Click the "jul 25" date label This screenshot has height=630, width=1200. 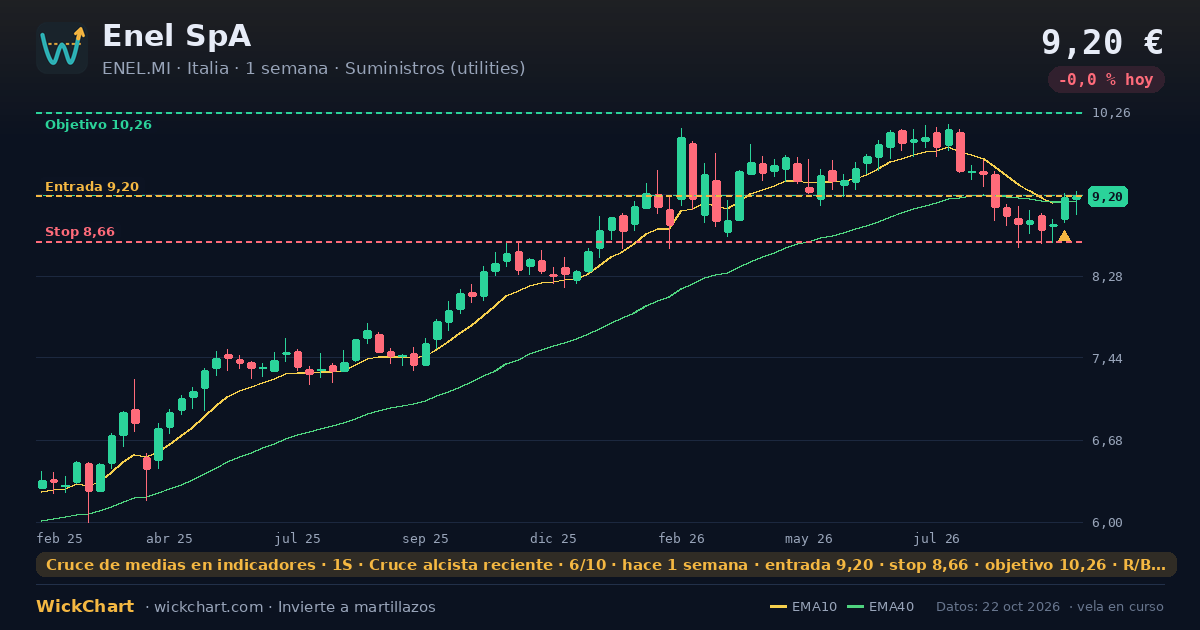pos(298,538)
